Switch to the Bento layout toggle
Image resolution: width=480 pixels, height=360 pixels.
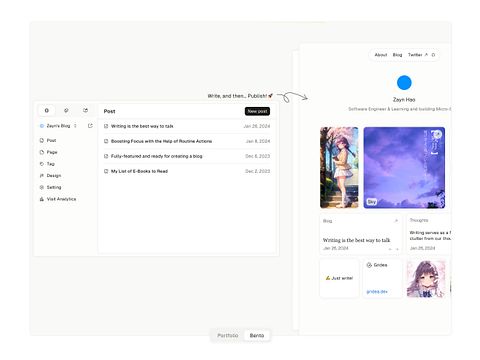(x=257, y=335)
